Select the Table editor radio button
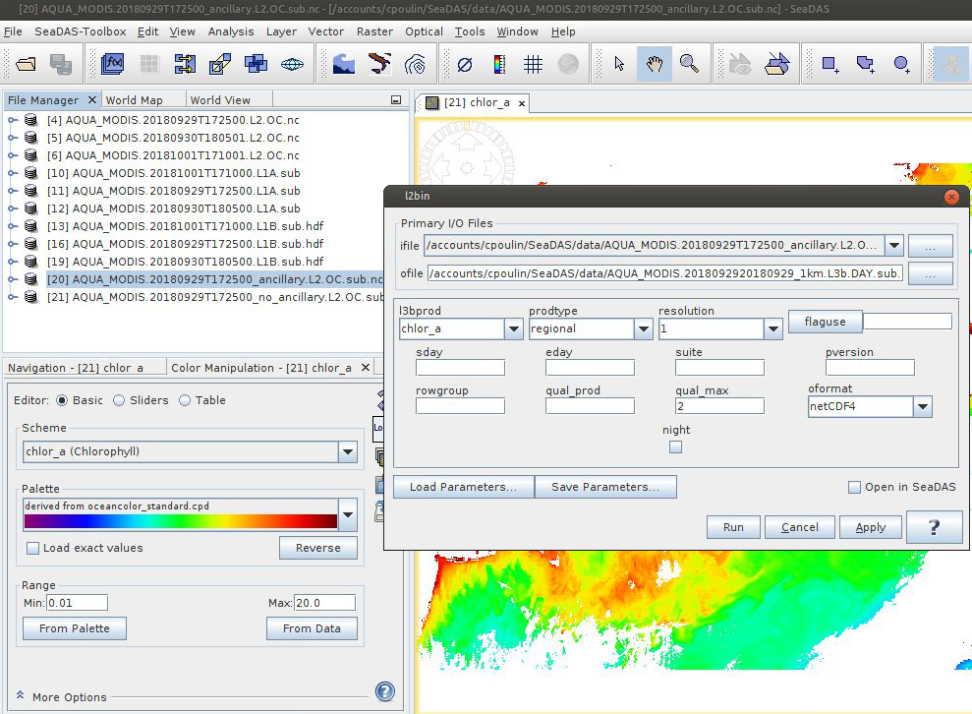This screenshot has width=972, height=714. tap(185, 400)
